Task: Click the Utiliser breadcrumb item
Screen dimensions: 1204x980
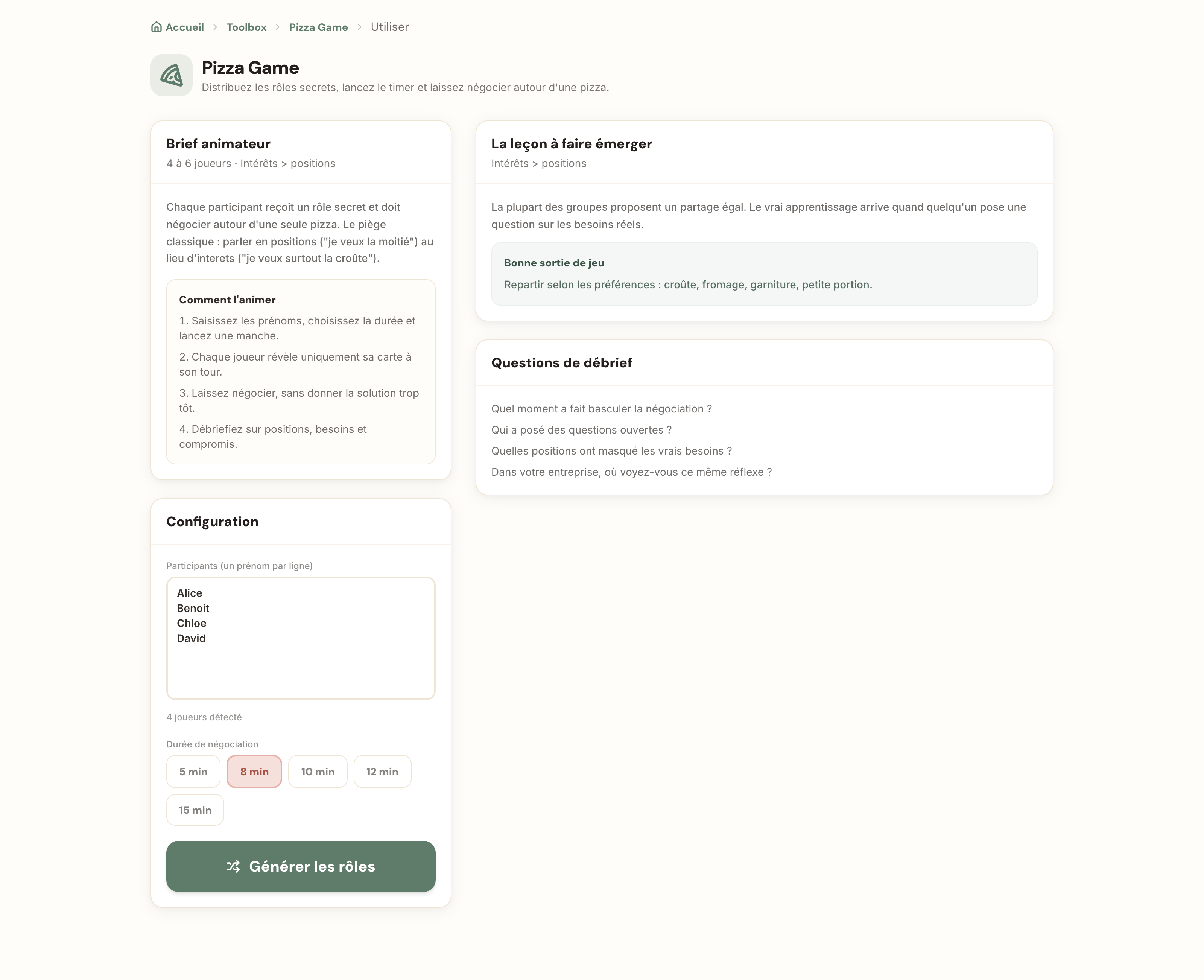Action: tap(389, 27)
